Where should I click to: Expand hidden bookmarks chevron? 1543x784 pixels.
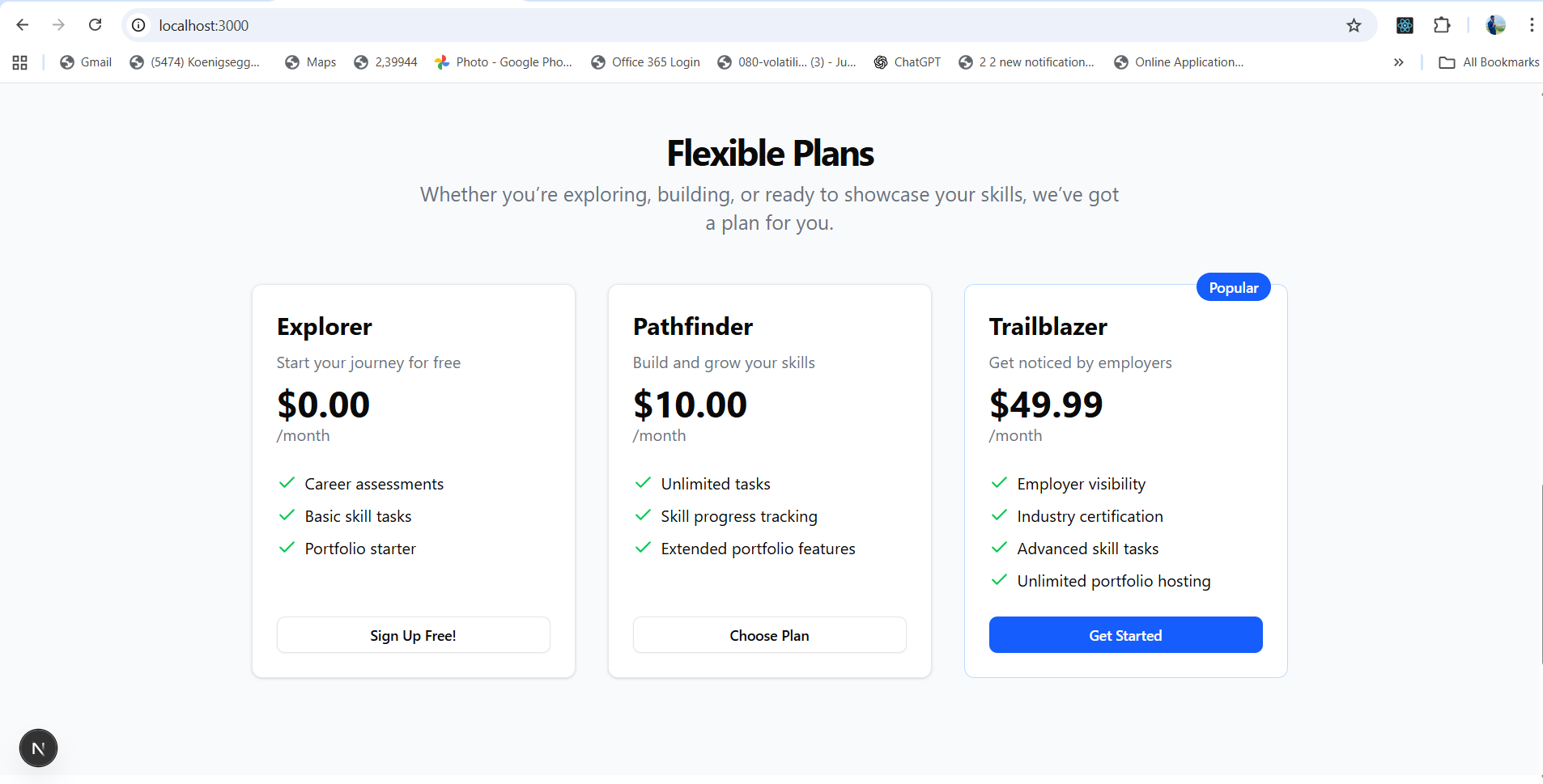click(x=1398, y=62)
